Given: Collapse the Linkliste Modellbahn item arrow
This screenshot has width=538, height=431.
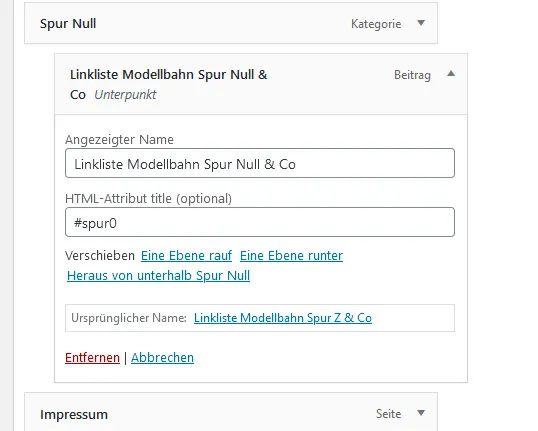Looking at the screenshot, I should click(x=451, y=74).
